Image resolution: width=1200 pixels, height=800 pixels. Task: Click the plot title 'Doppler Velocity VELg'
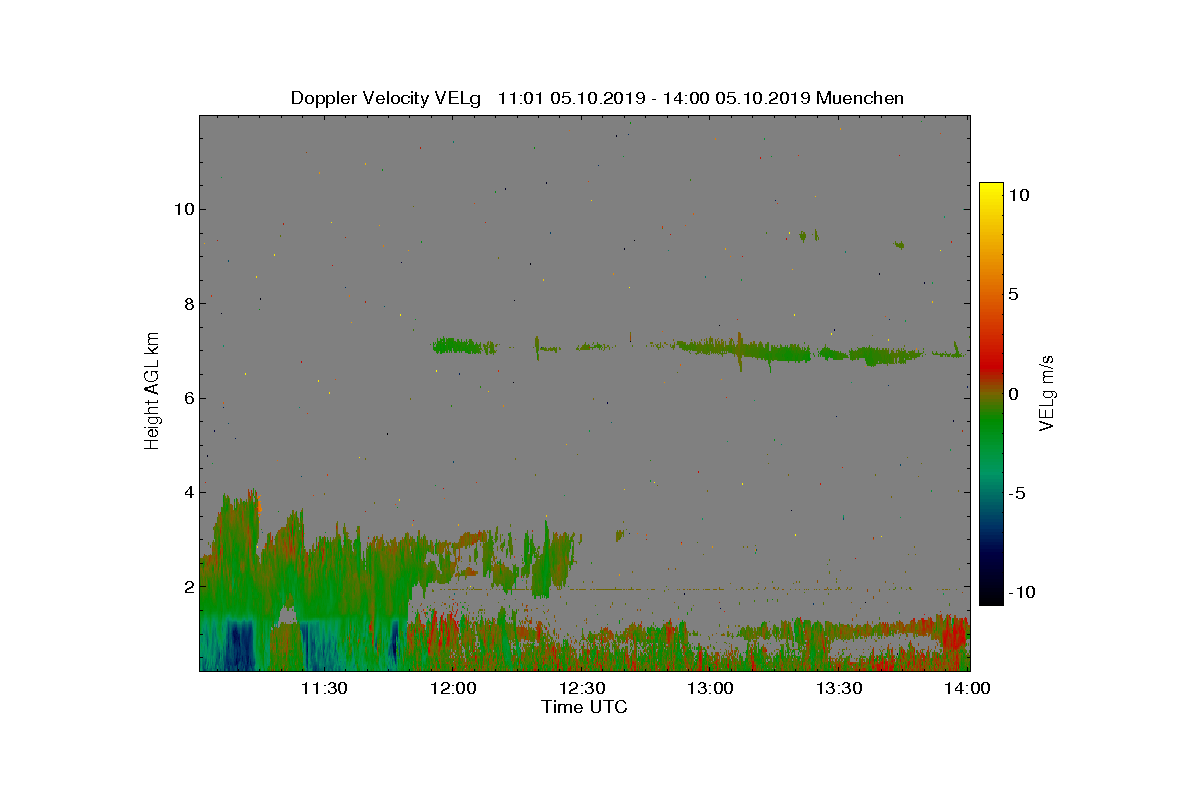(385, 98)
